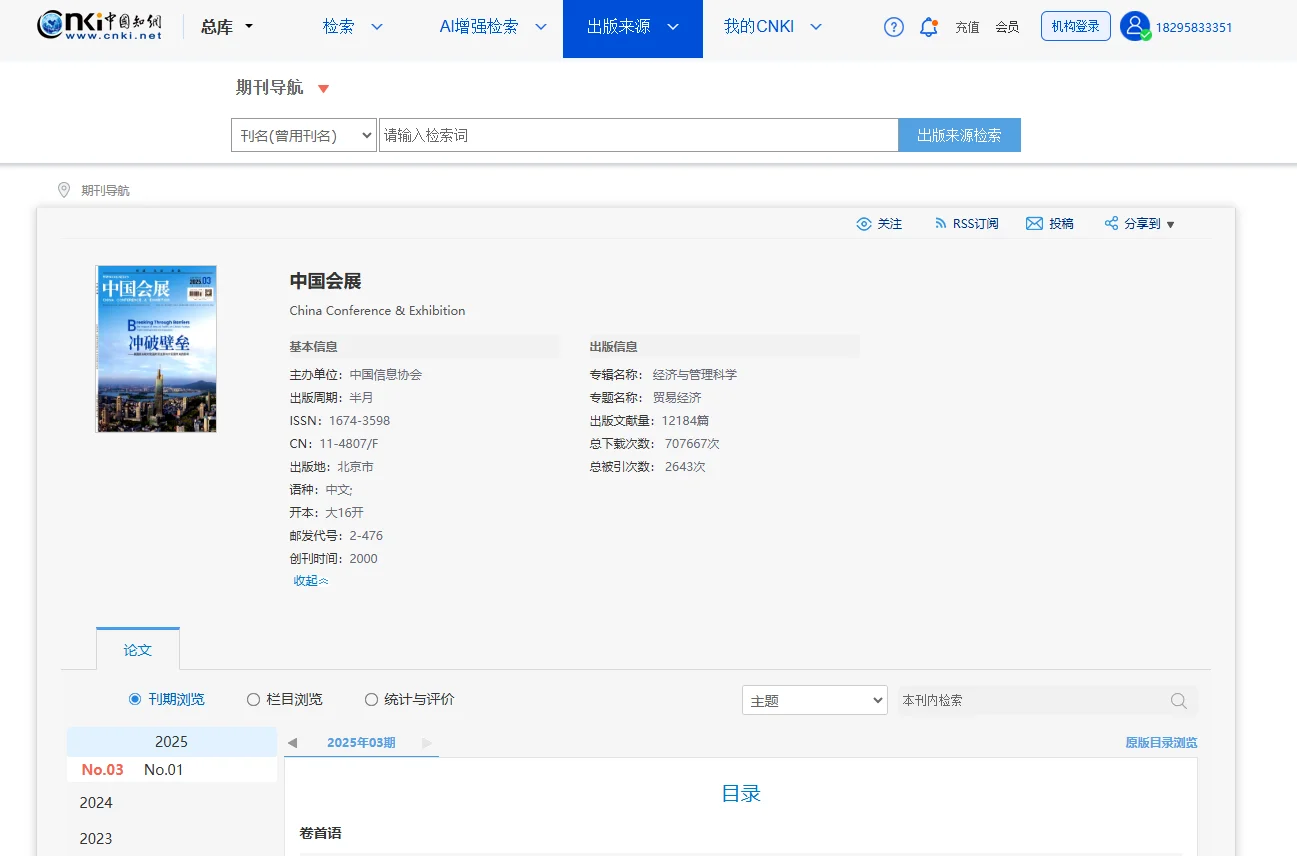The image size is (1297, 856).
Task: Click the 投稿 envelope submission icon
Action: point(1034,224)
